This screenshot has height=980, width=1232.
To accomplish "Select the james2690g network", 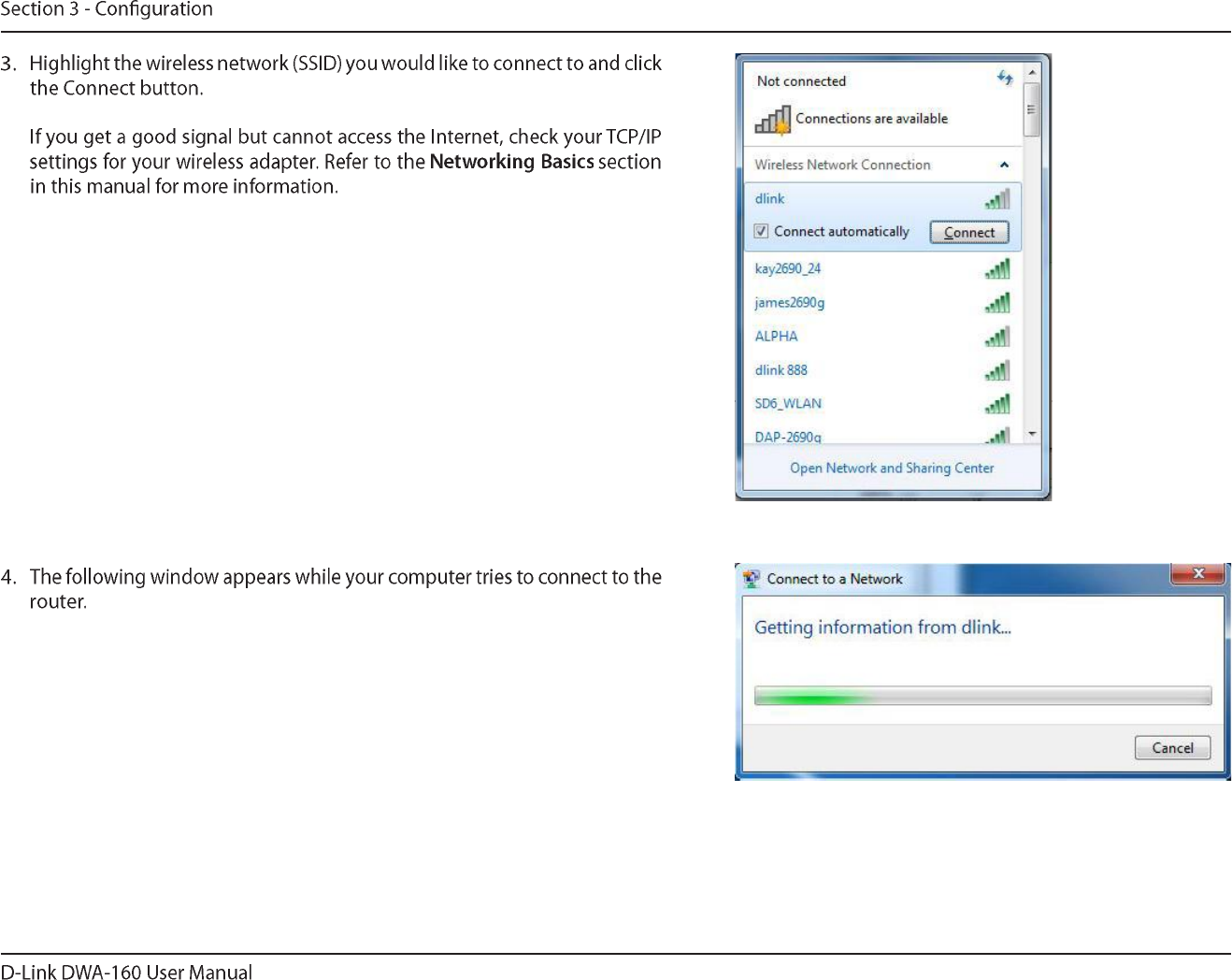I will [x=882, y=303].
